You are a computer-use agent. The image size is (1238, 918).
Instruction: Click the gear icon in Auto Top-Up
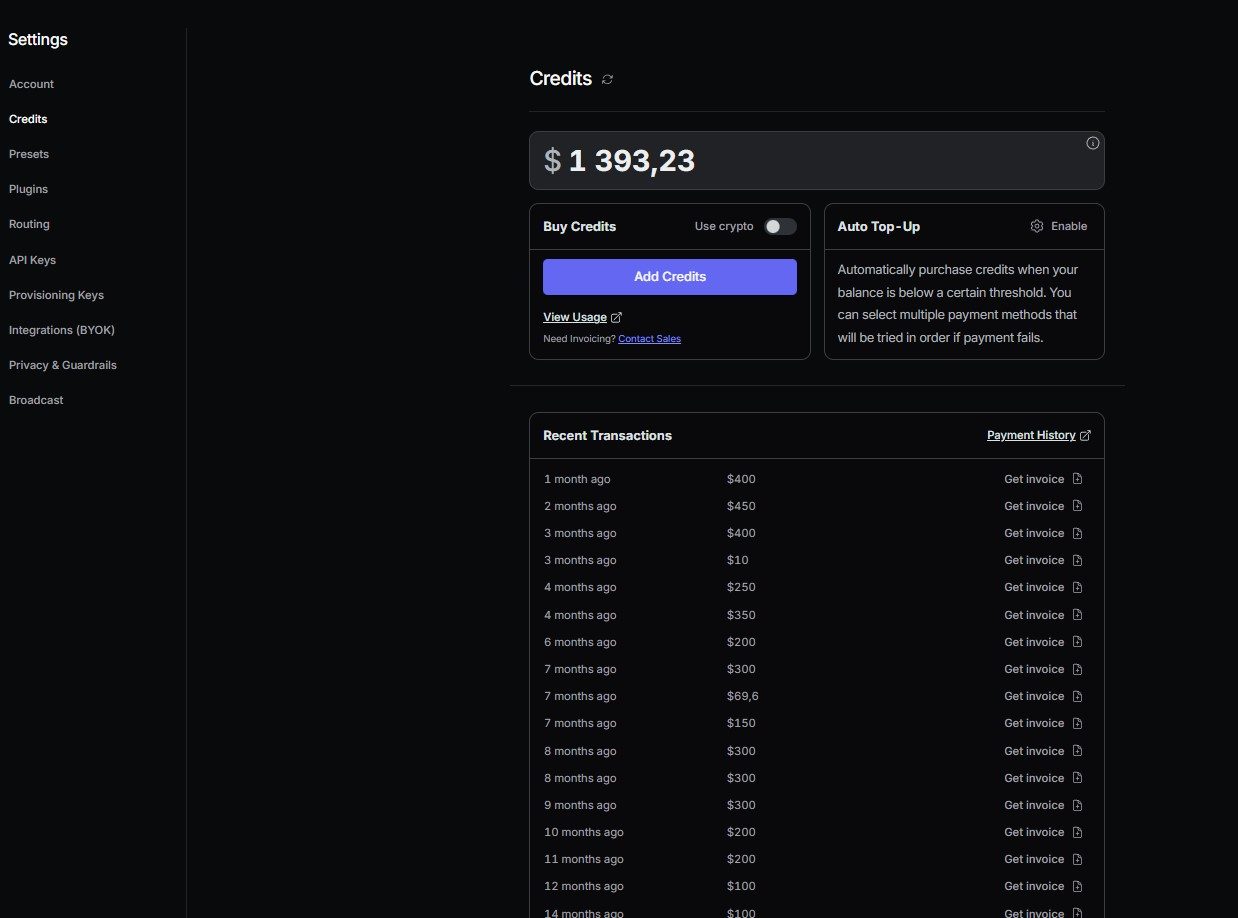point(1036,226)
